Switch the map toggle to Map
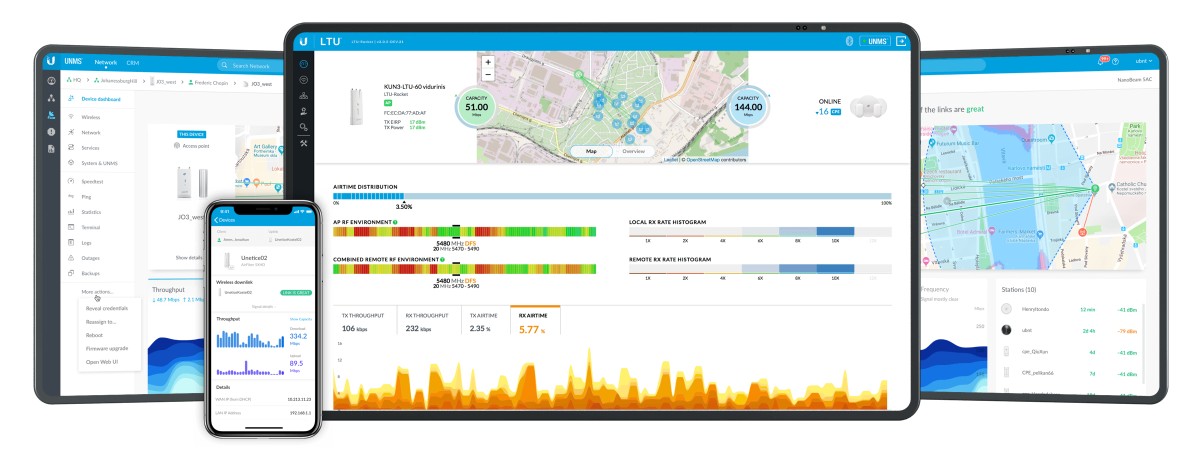Viewport: 1200px width, 456px height. point(591,151)
